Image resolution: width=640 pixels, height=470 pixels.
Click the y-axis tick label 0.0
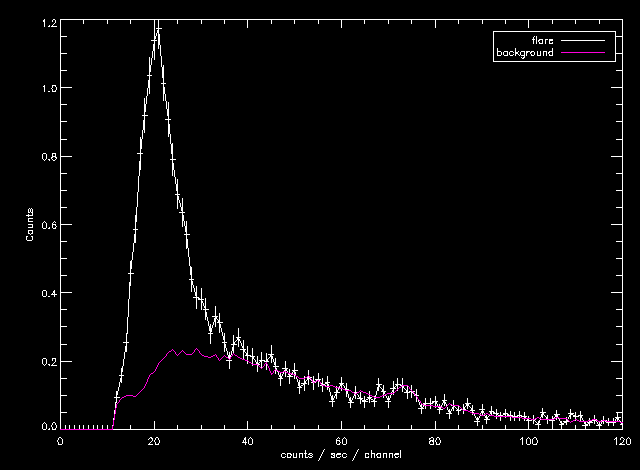coord(49,426)
